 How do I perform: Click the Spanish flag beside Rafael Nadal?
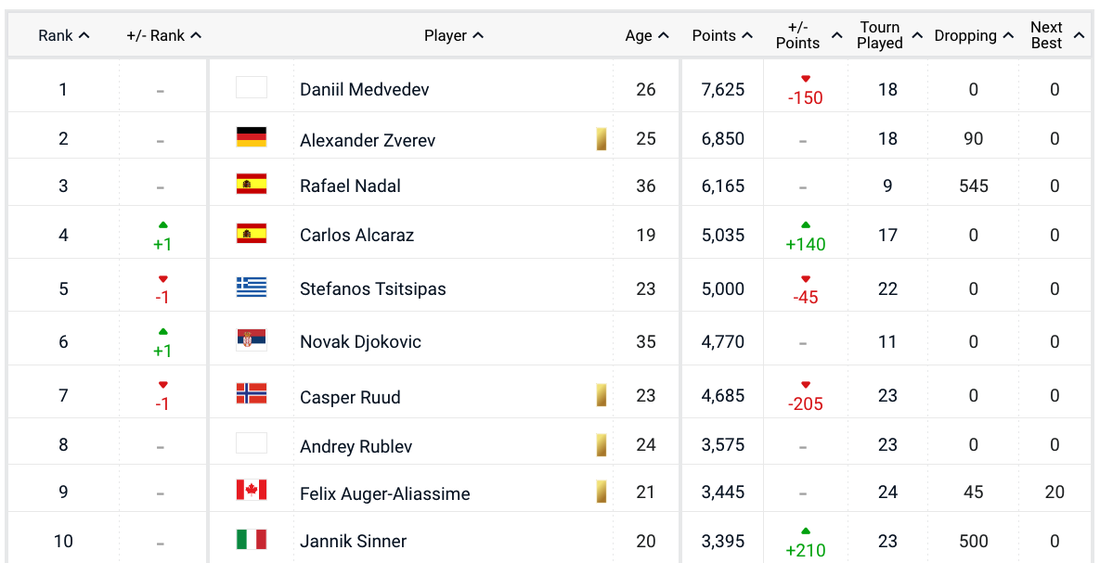[x=251, y=184]
